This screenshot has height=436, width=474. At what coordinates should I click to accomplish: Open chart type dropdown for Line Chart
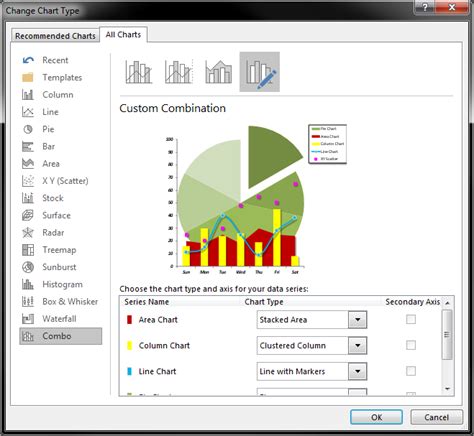357,371
